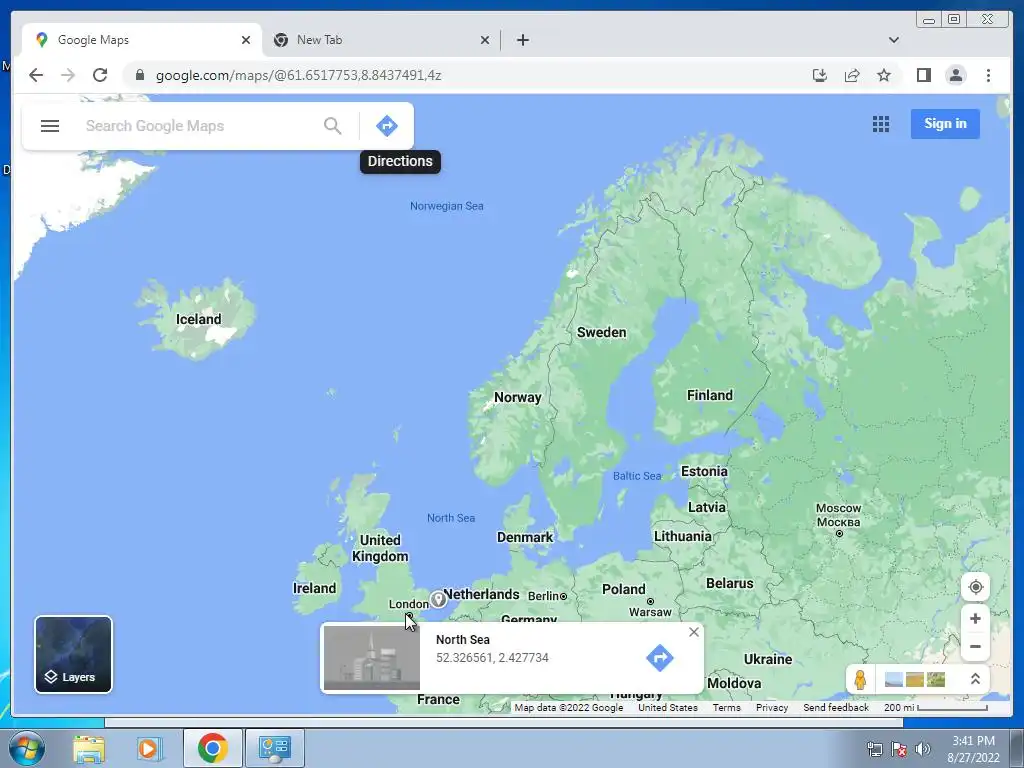Expand the imagery strip chevrons
The image size is (1024, 768).
975,679
